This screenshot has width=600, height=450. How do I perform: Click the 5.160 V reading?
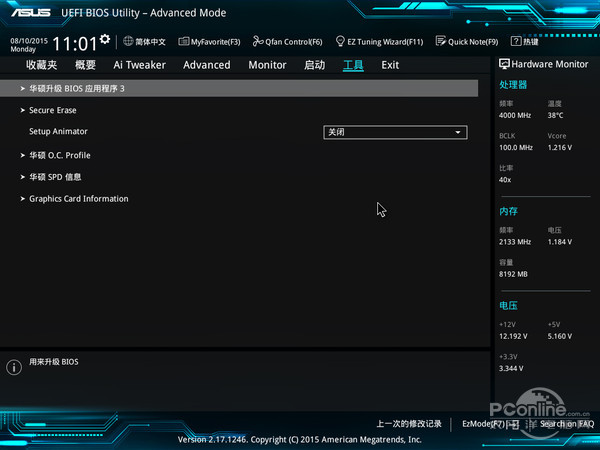559,336
